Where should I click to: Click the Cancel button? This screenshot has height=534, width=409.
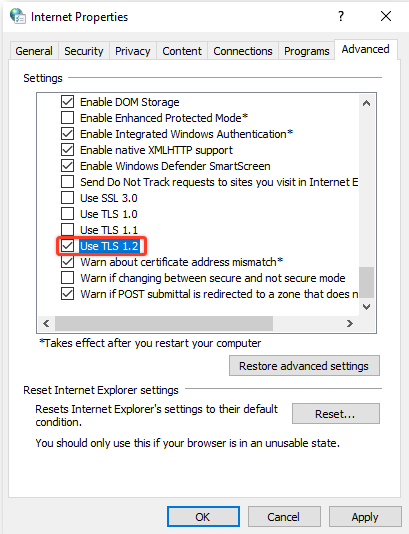tap(284, 517)
